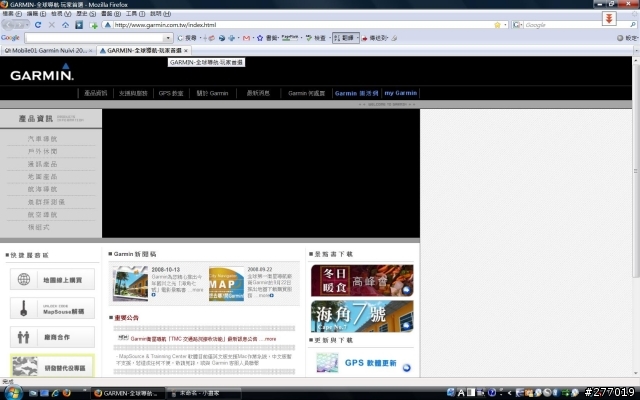Image resolution: width=640 pixels, height=400 pixels.
Task: Click the MAP news thumbnail
Action: (227, 284)
